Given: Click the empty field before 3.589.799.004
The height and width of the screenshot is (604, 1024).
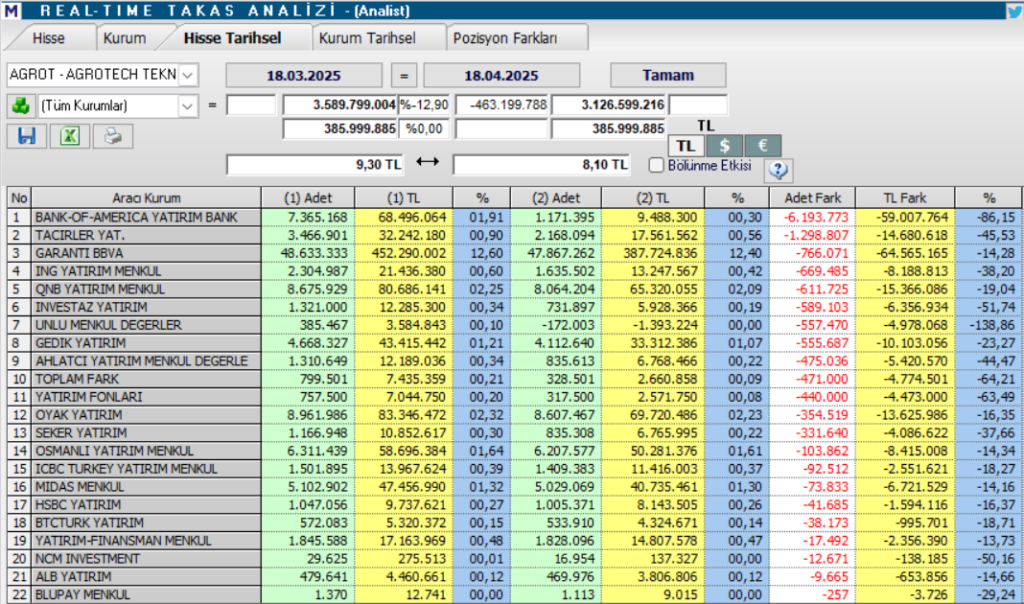Looking at the screenshot, I should pos(251,104).
